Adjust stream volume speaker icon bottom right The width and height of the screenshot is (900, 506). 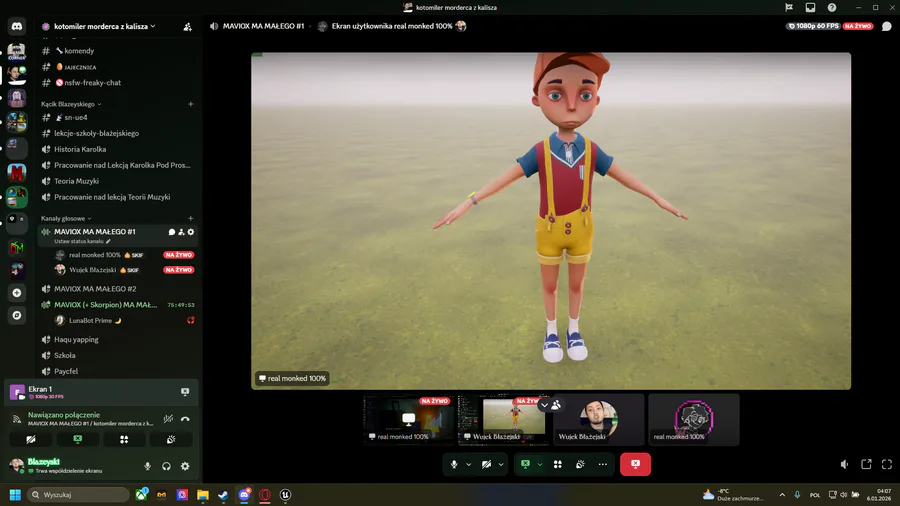coord(844,464)
